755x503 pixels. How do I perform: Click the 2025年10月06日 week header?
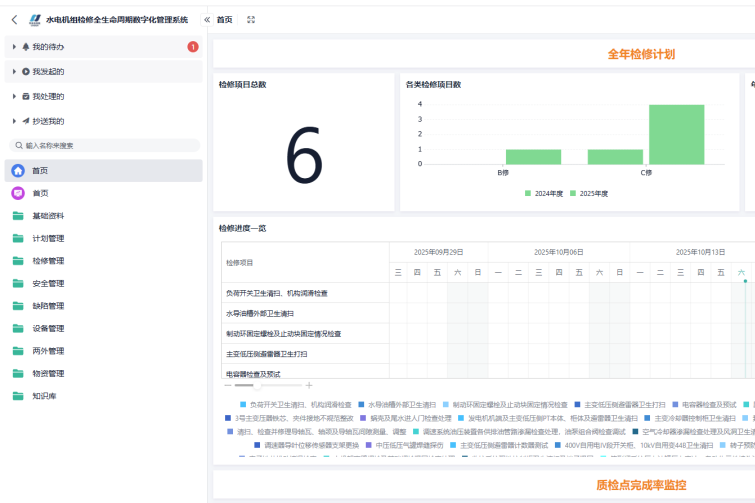pos(559,252)
